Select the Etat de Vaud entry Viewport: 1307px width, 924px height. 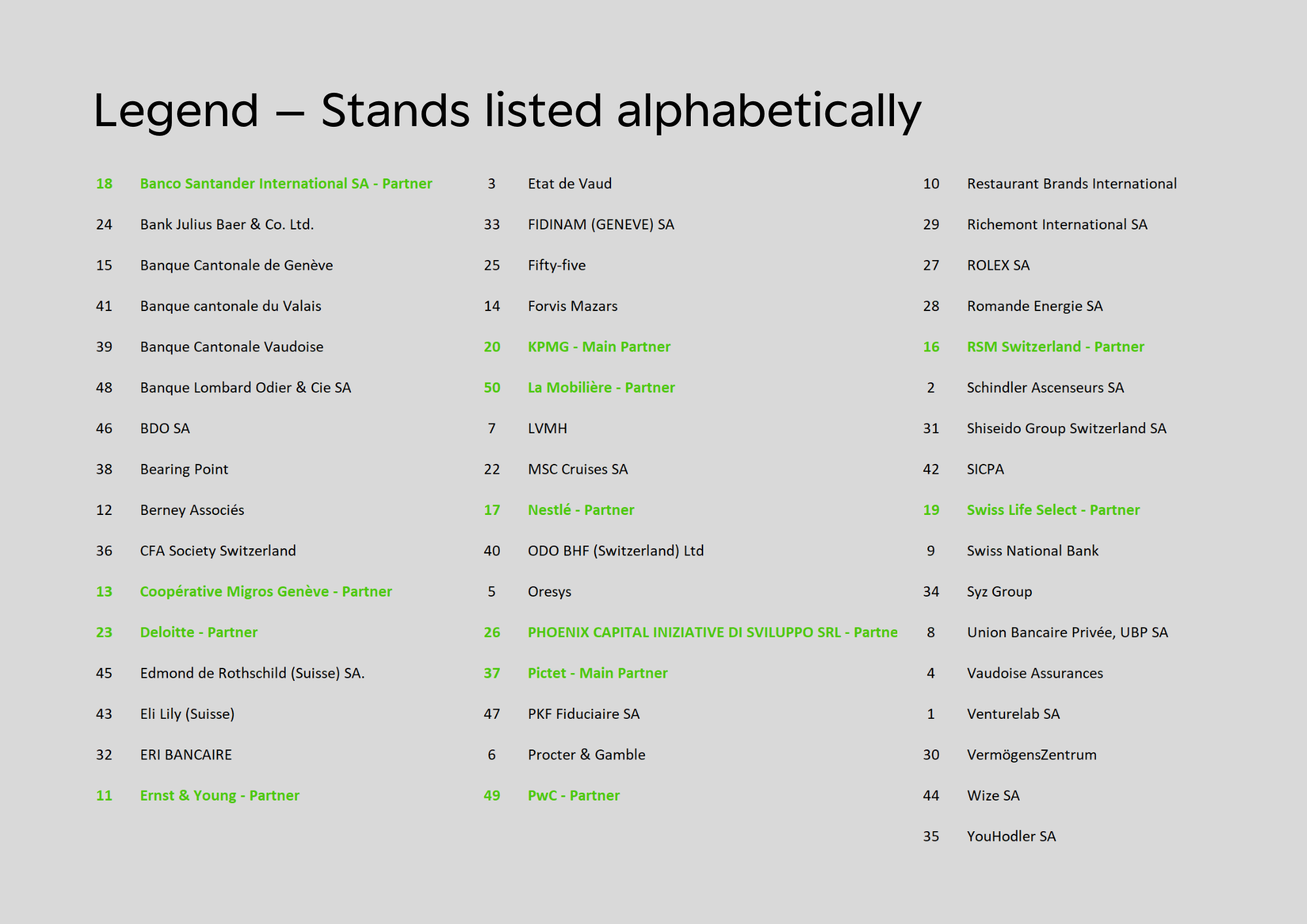[569, 184]
